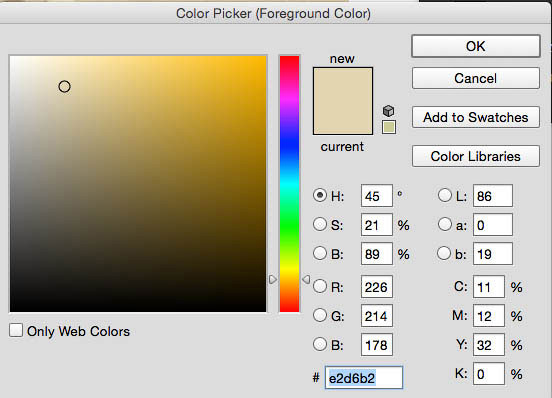Image resolution: width=552 pixels, height=398 pixels.
Task: Click the left hue slider arrow
Action: (272, 279)
